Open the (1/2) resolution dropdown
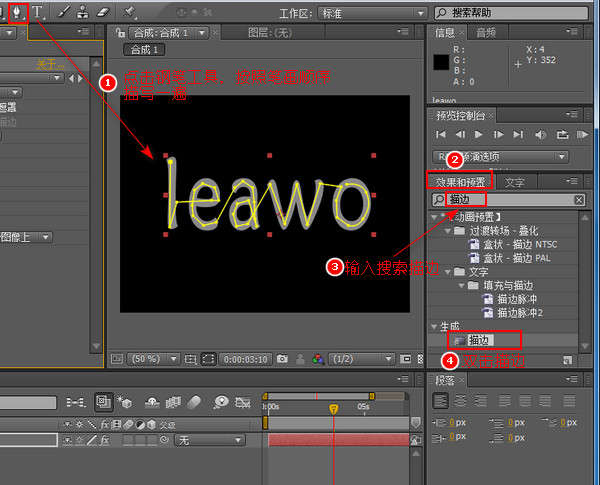 [361, 359]
